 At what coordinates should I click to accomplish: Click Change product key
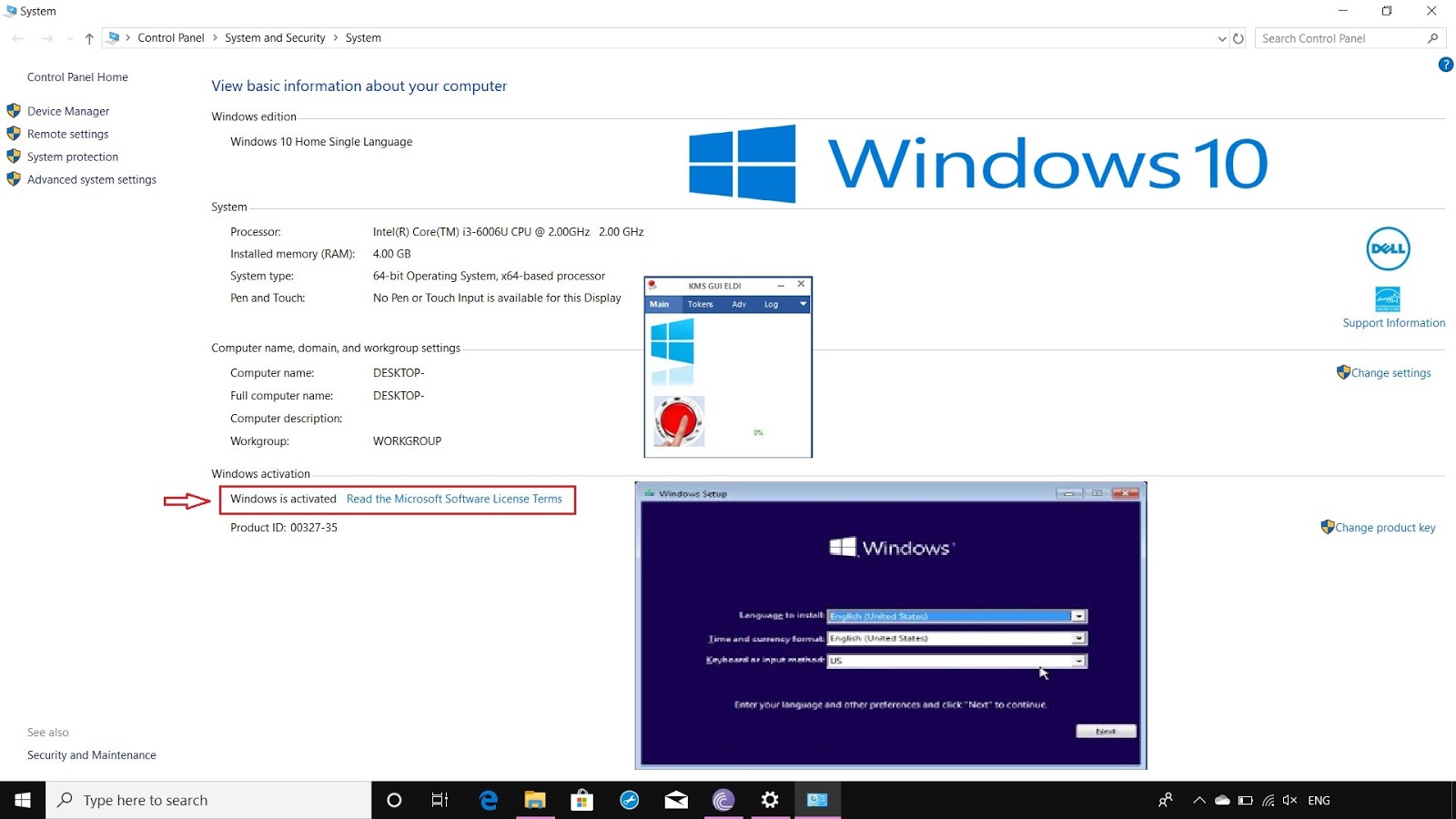(1385, 528)
